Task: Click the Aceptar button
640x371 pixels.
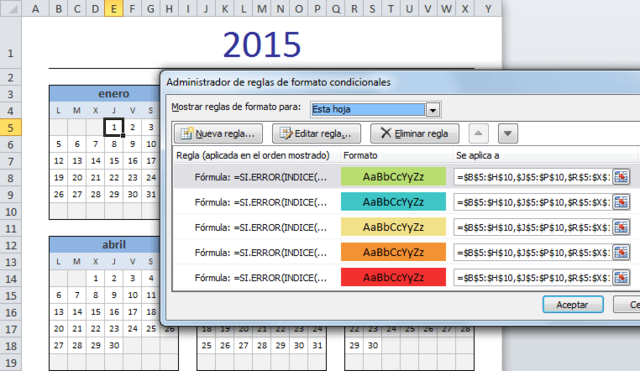Action: 573,304
